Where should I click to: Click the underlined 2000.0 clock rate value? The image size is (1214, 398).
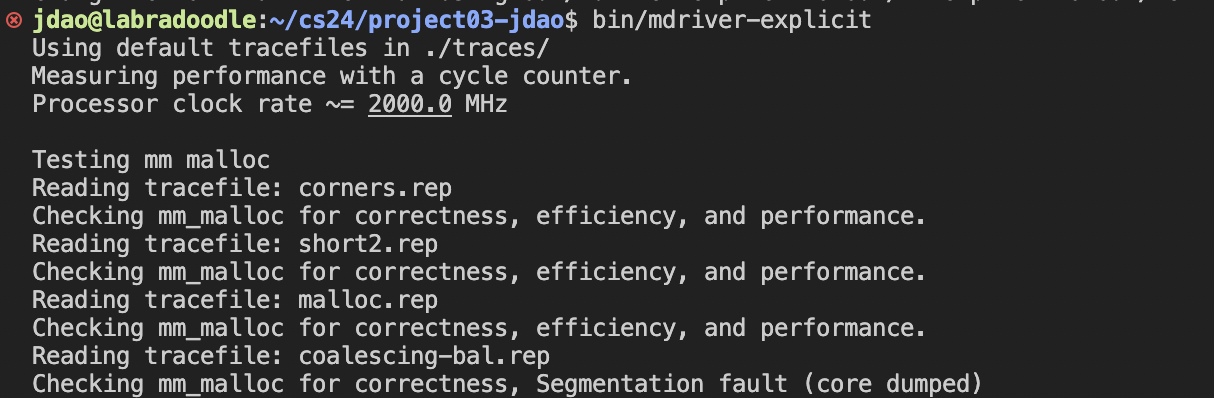point(410,104)
